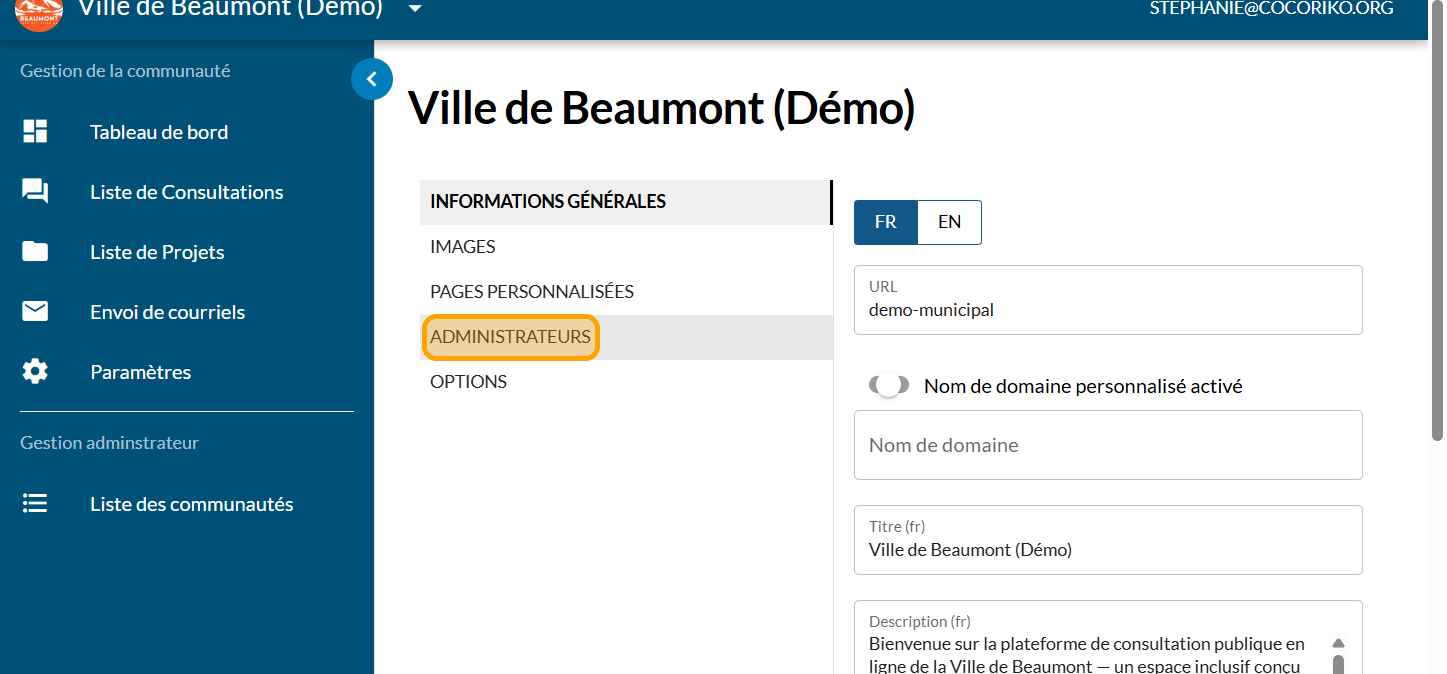1447x674 pixels.
Task: Go to Pages personnalisées section
Action: 531,292
